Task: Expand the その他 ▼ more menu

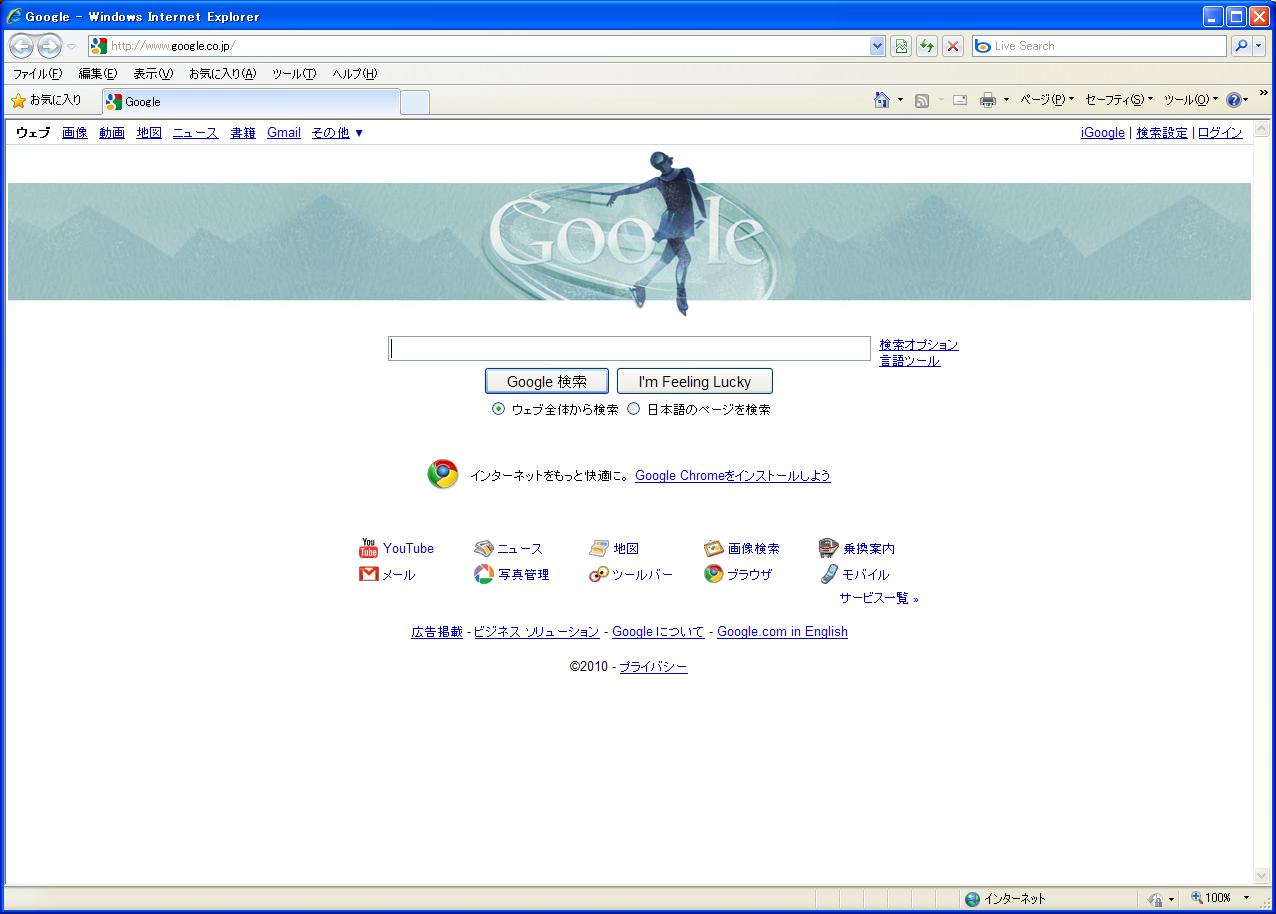Action: pyautogui.click(x=337, y=133)
